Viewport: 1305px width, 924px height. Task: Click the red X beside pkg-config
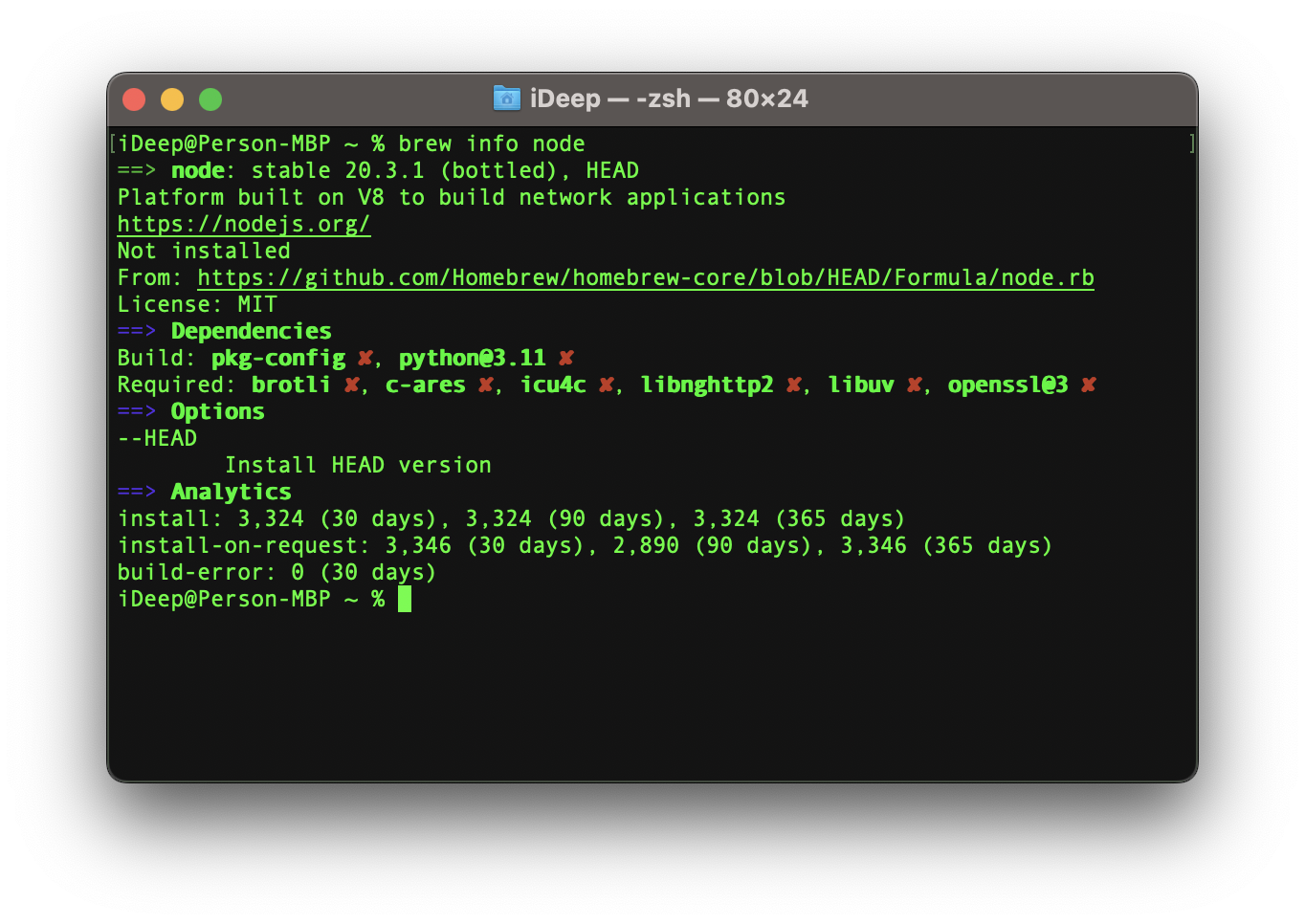365,358
